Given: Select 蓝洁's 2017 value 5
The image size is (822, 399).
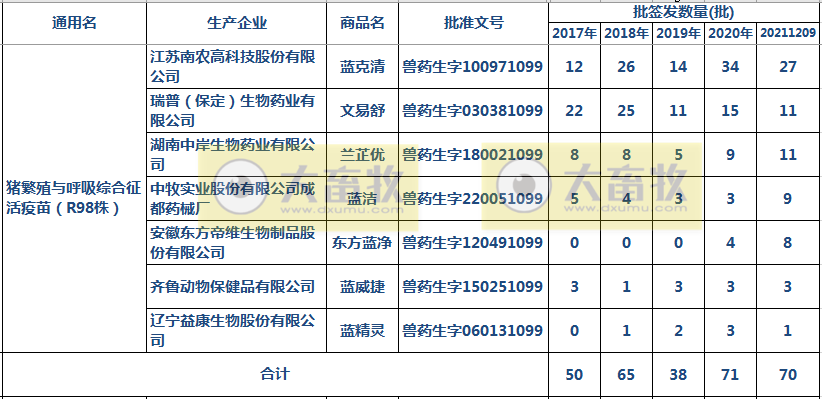Looking at the screenshot, I should [x=575, y=199].
